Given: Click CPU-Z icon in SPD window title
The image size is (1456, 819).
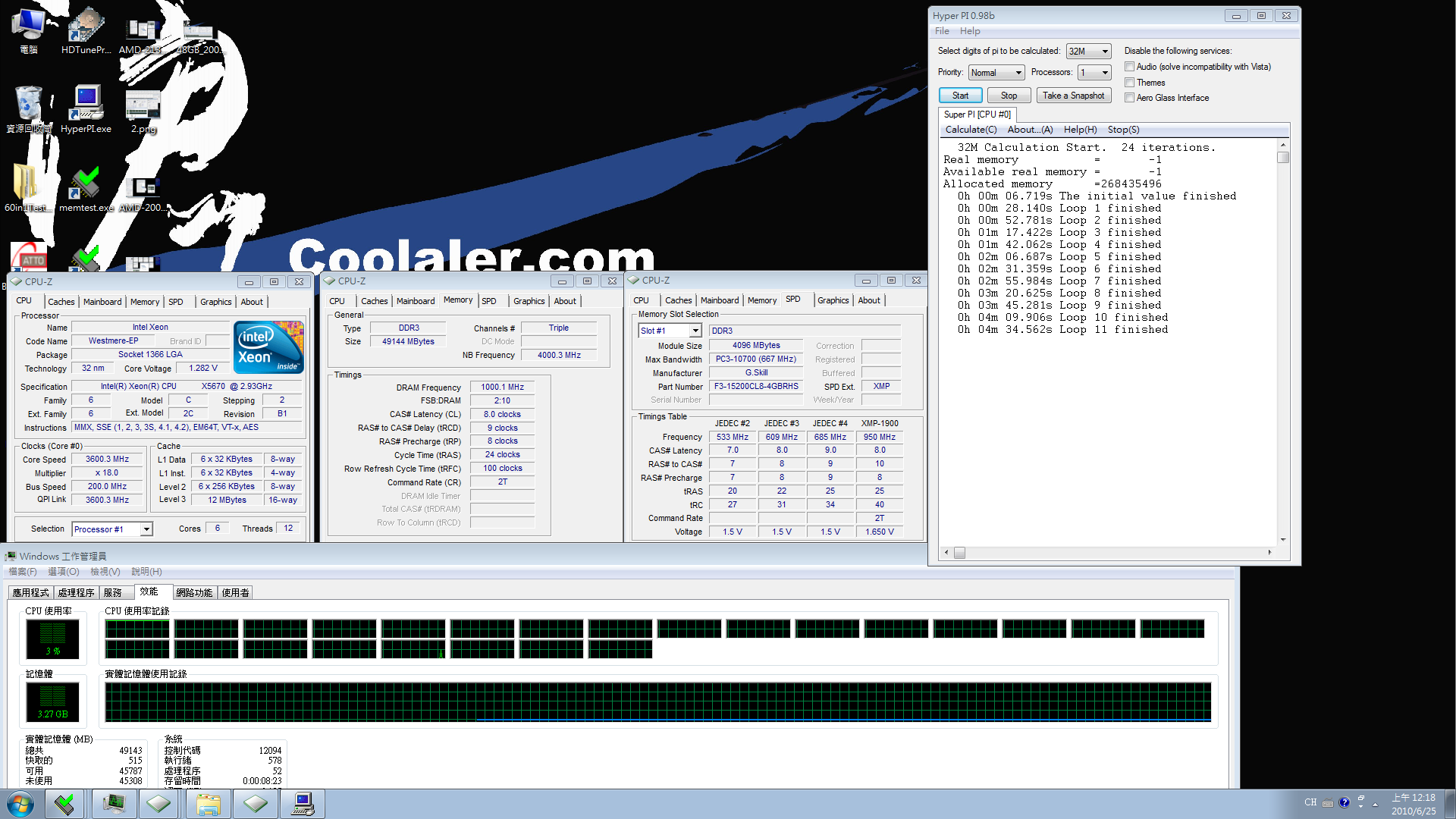Looking at the screenshot, I should [634, 280].
